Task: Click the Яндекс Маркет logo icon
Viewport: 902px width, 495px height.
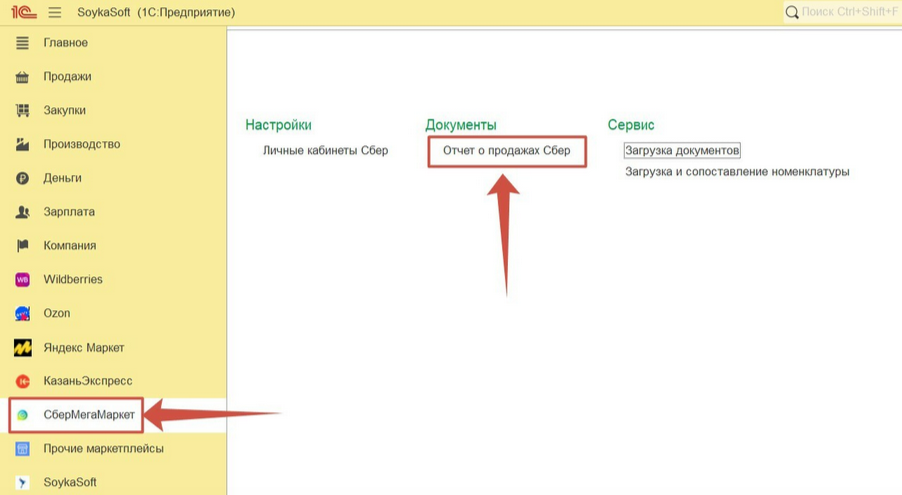Action: pos(23,348)
